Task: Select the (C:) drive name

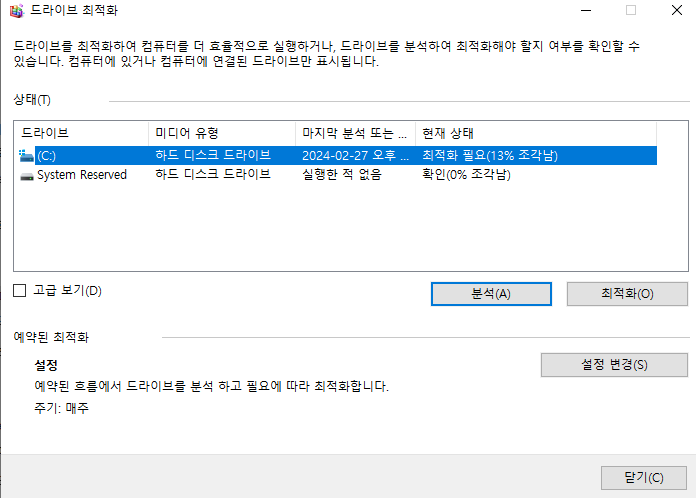Action: pos(46,156)
